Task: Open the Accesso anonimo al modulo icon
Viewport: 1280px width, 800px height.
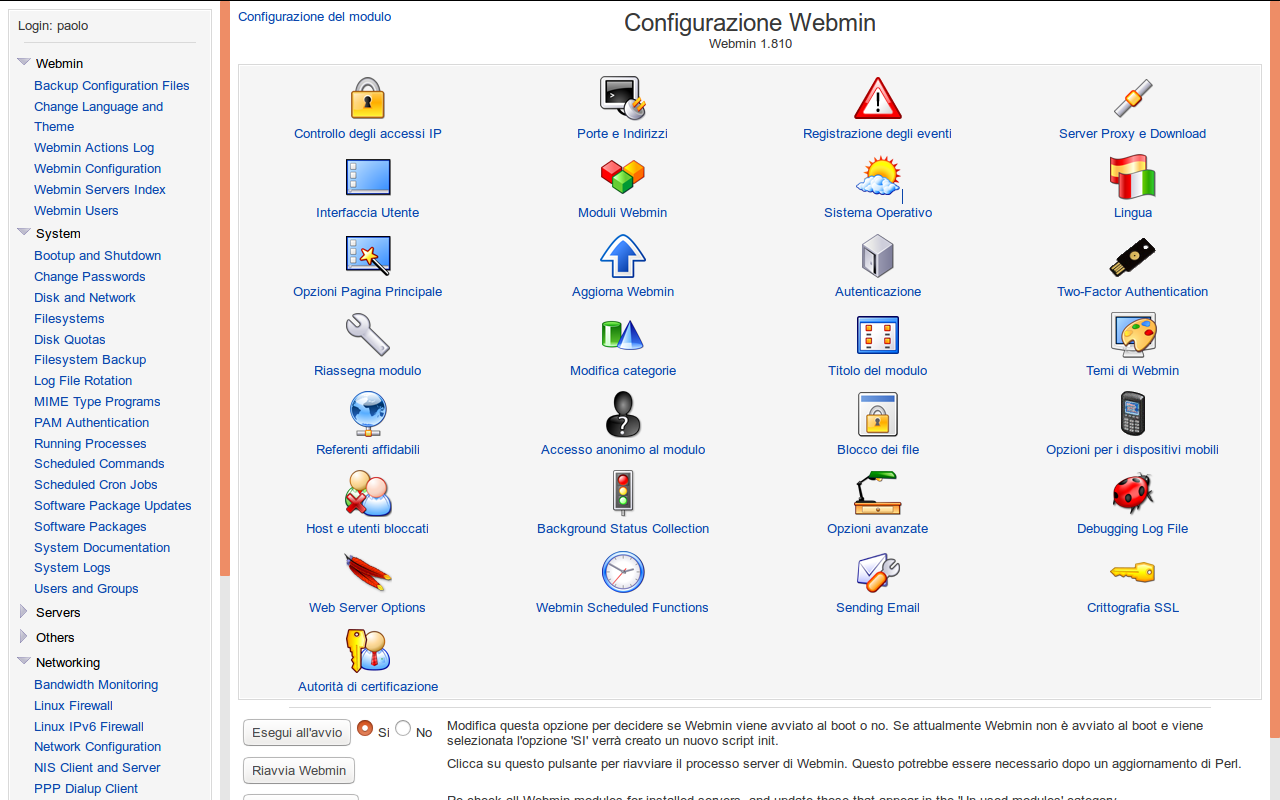Action: 623,414
